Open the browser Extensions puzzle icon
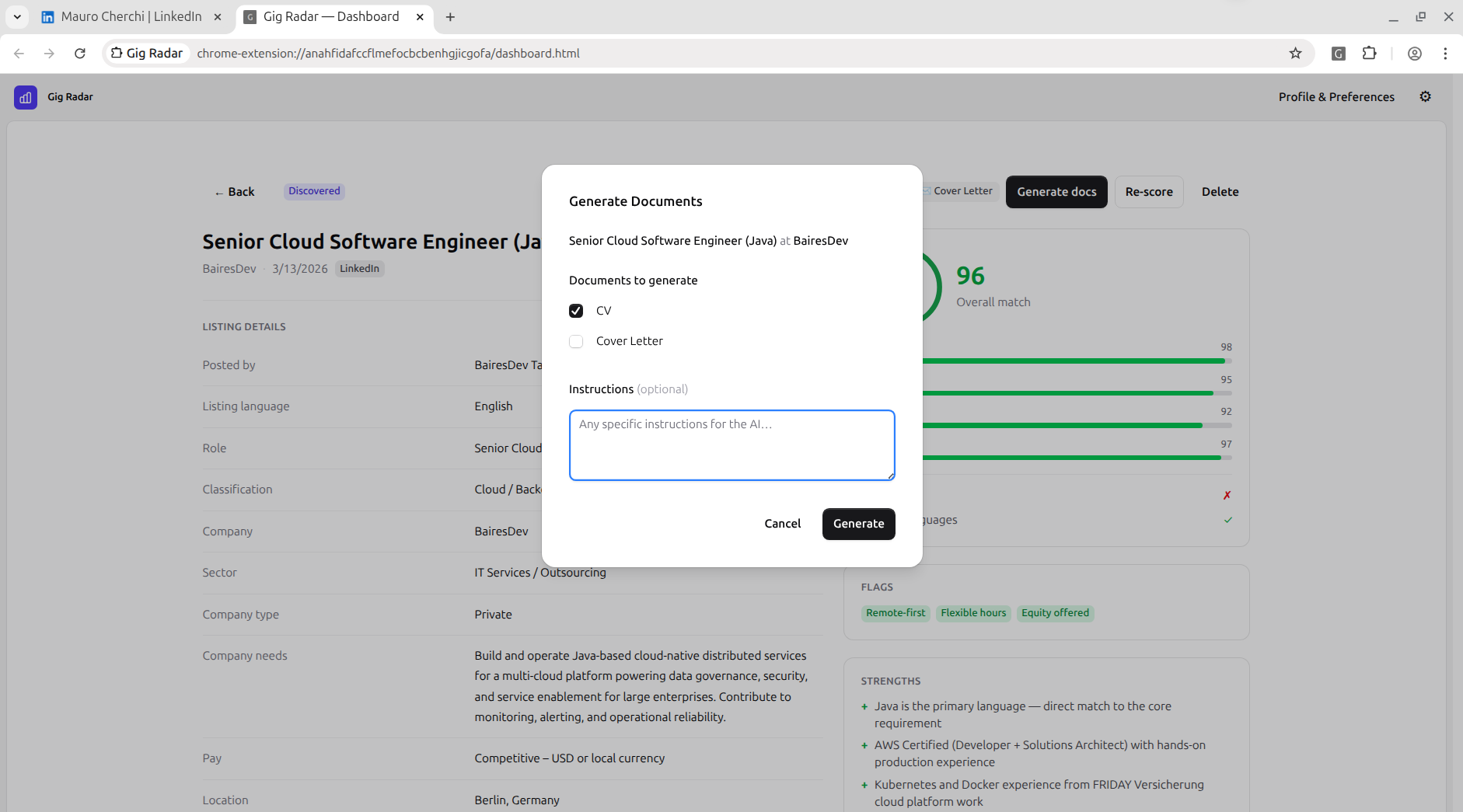Screen dimensions: 1463x812 click(1369, 53)
